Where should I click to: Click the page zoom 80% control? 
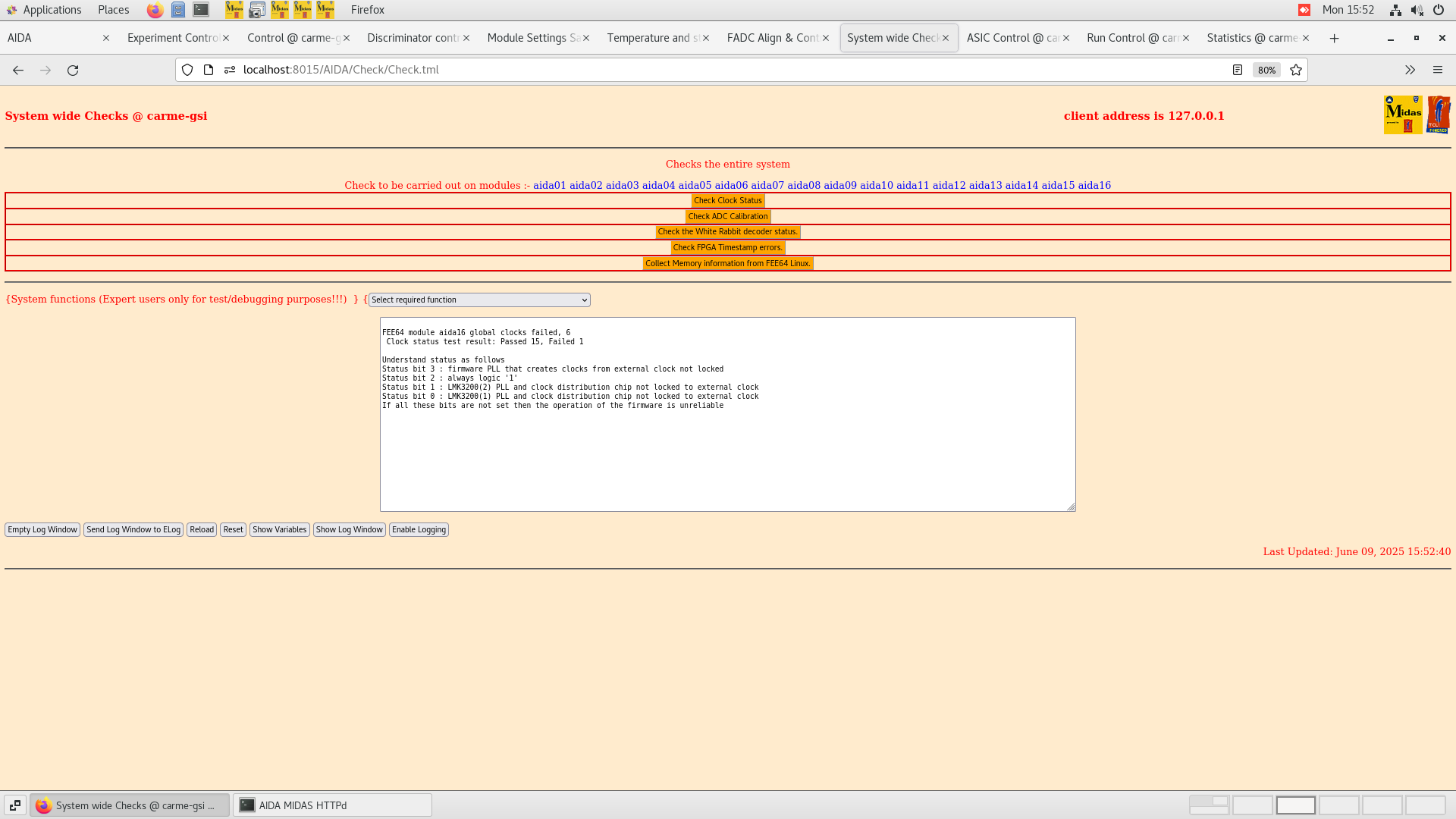(x=1266, y=70)
